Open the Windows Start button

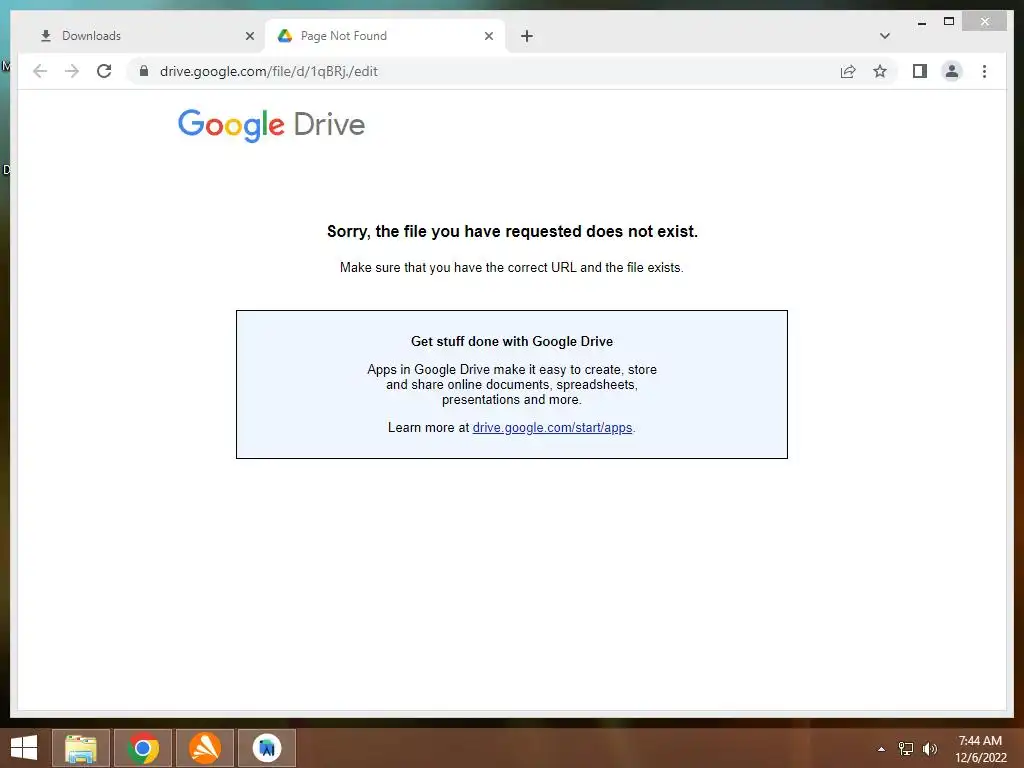coord(24,748)
